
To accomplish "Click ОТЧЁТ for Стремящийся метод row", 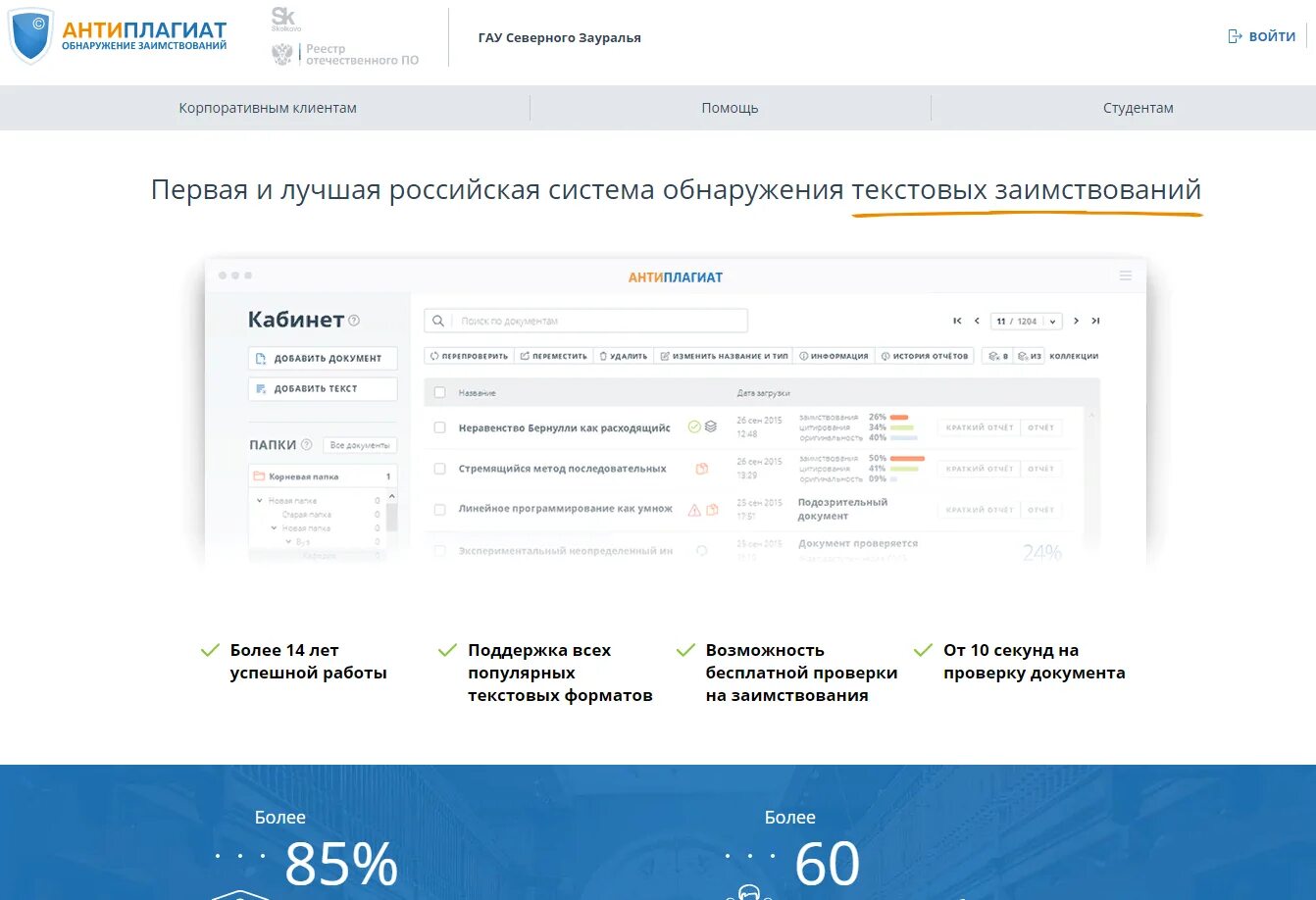I will [x=1040, y=469].
